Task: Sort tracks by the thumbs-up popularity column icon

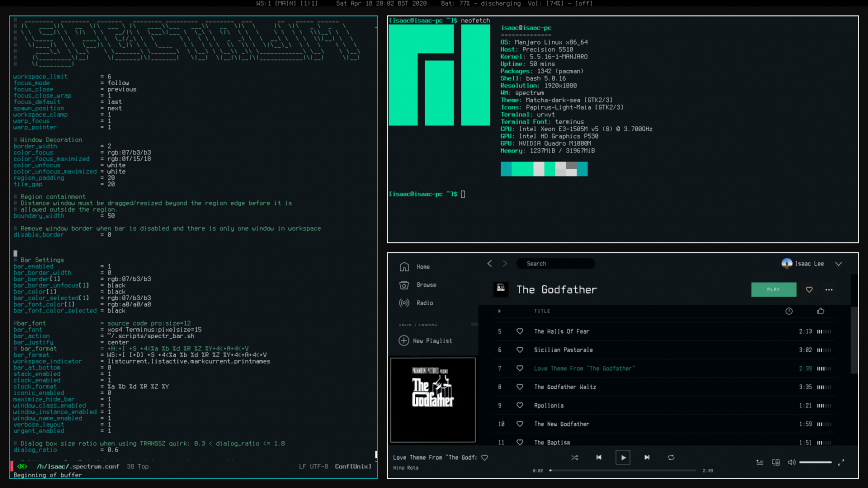Action: (x=820, y=311)
